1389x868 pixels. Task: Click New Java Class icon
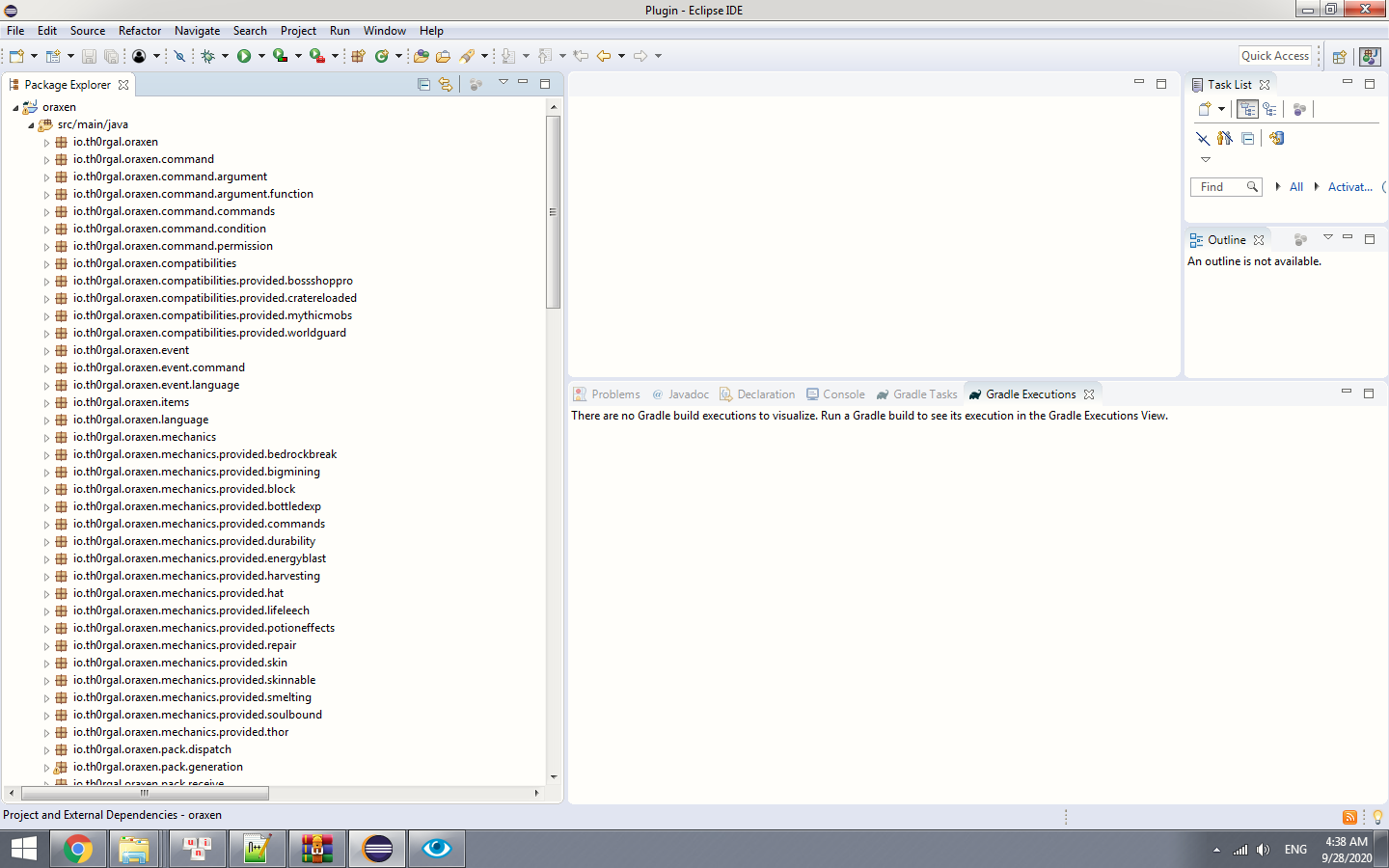(382, 56)
